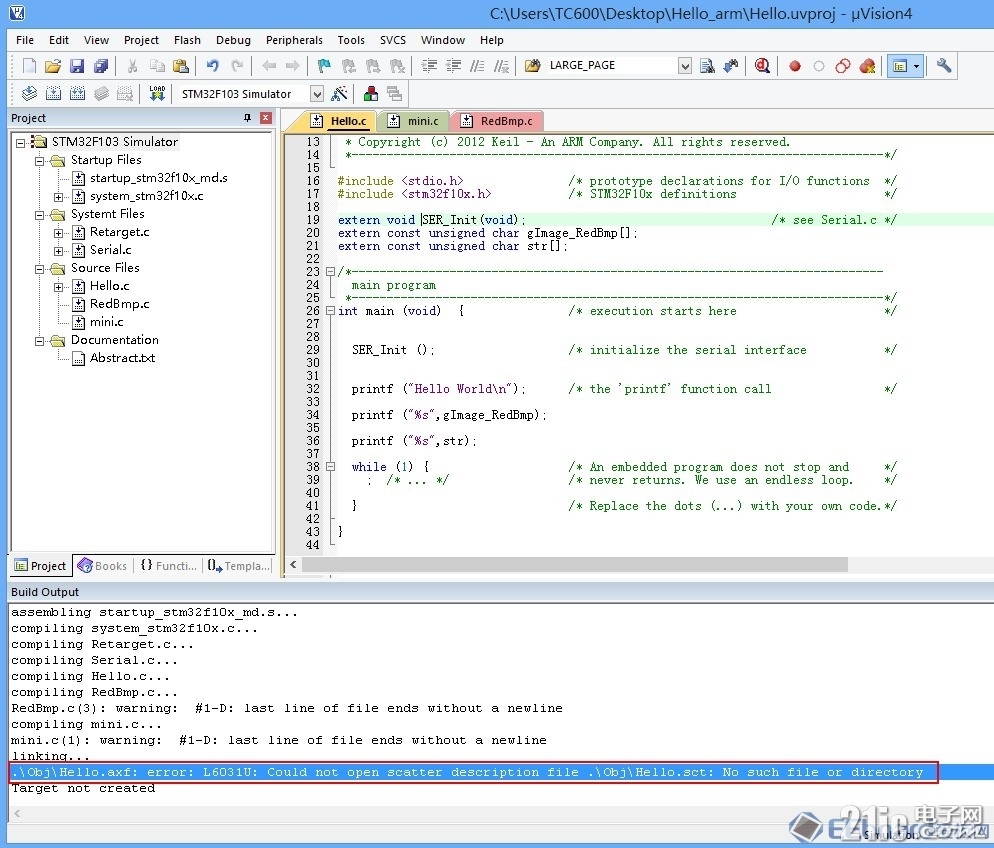The height and width of the screenshot is (848, 994).
Task: Fold the while loop block
Action: 330,466
